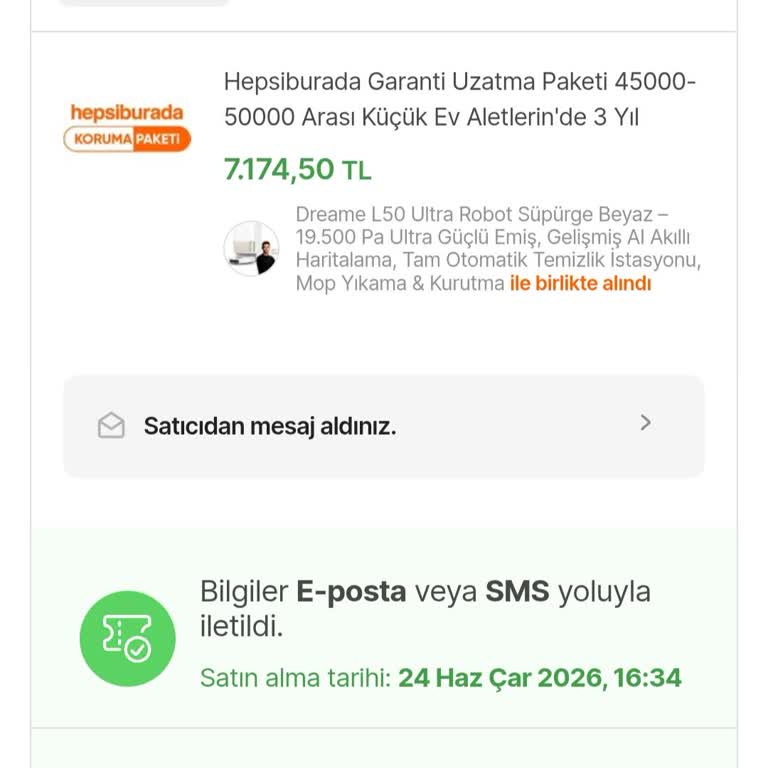Open Dreame L50 Ultra Robot Süpürge description
This screenshot has height=768, width=768.
coord(498,249)
